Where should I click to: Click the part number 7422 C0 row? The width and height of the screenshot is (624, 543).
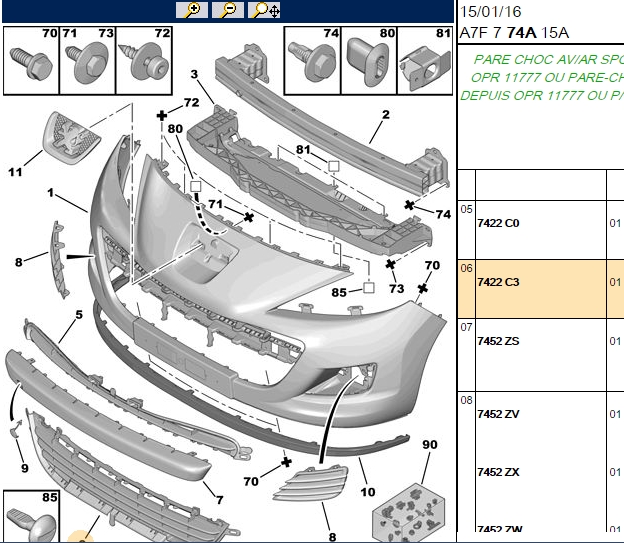point(541,230)
